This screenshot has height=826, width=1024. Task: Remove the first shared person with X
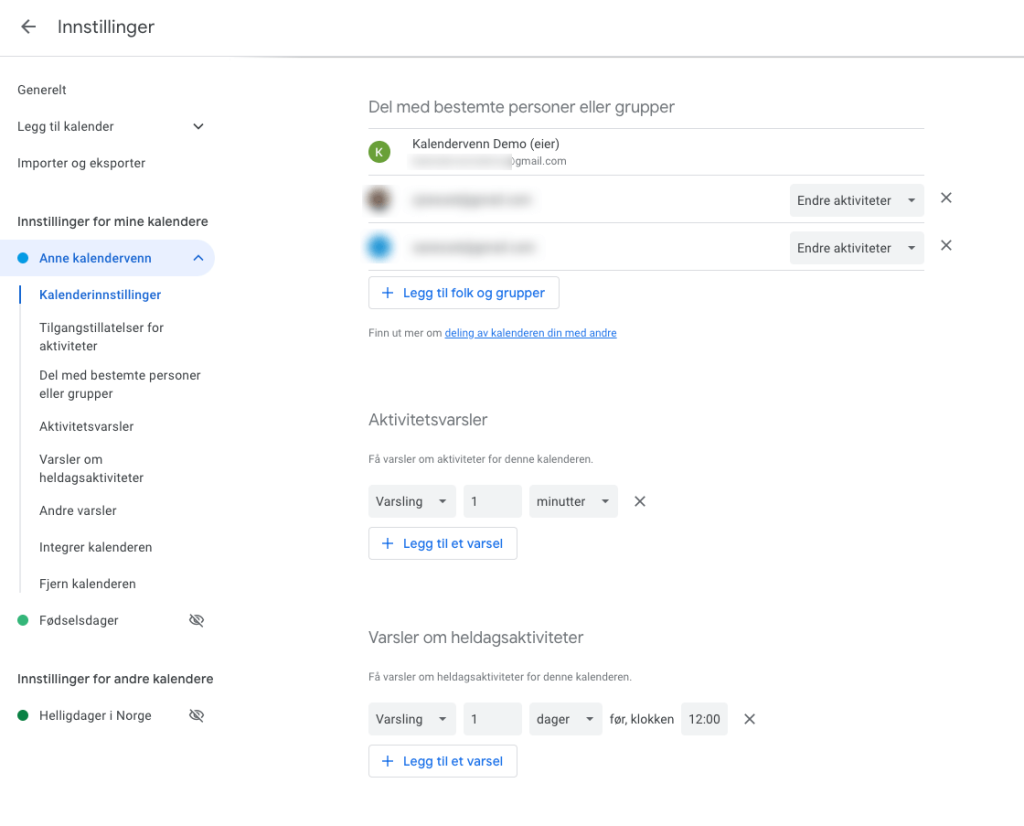pyautogui.click(x=946, y=199)
